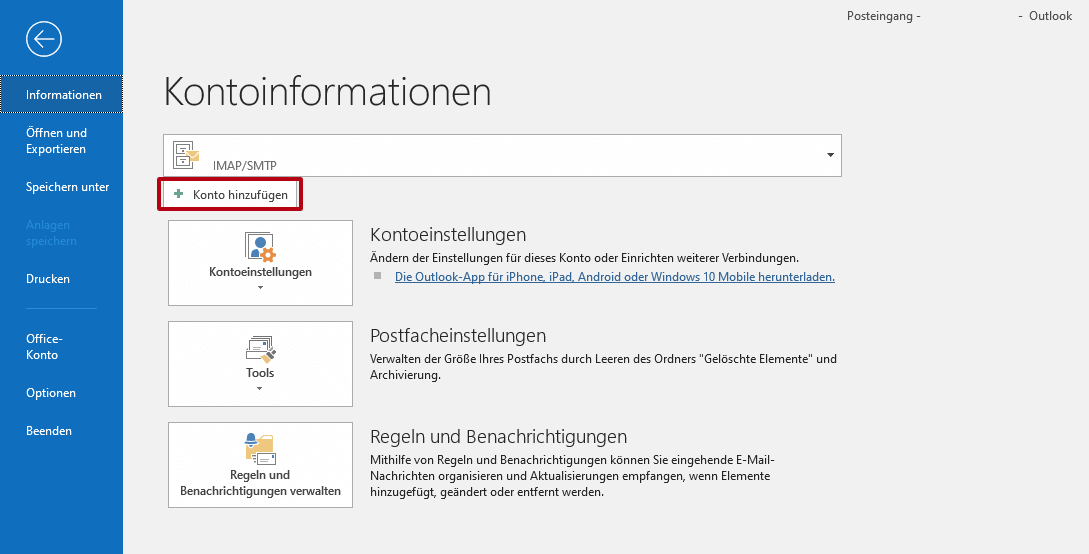Click the Postfacheinstellungen heading
1089x554 pixels.
458,336
